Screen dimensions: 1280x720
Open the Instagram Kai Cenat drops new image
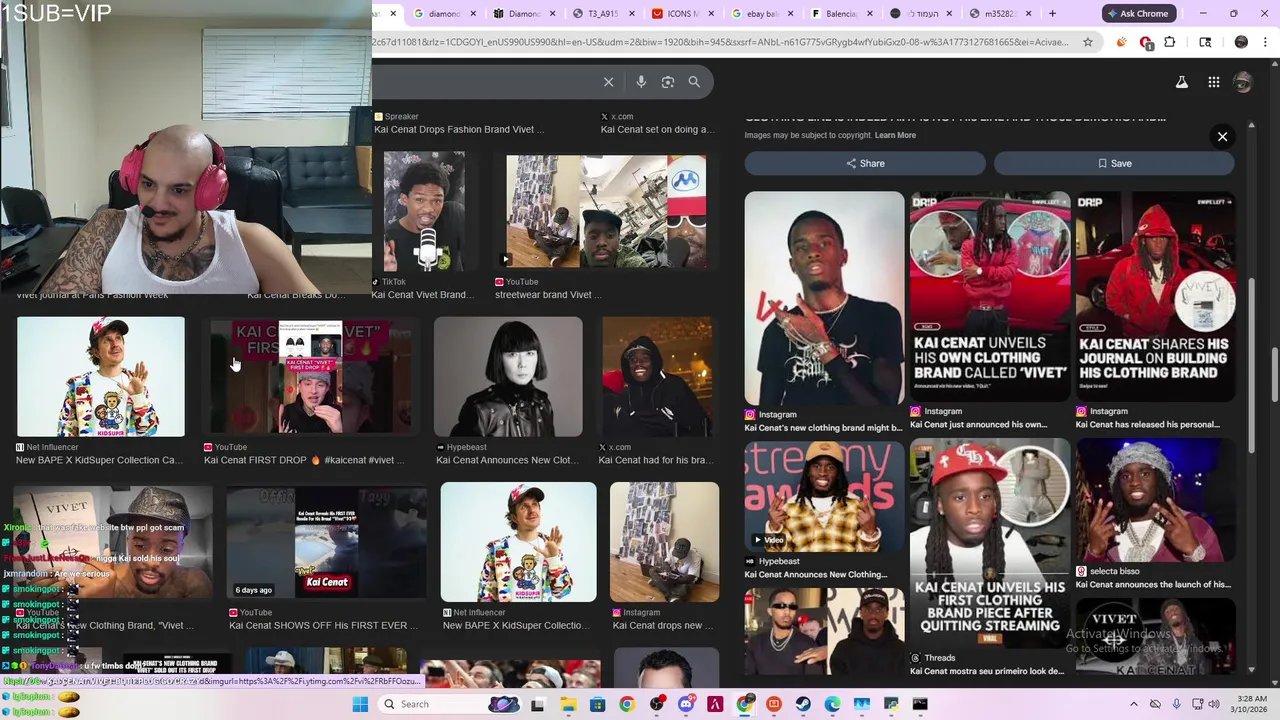665,542
